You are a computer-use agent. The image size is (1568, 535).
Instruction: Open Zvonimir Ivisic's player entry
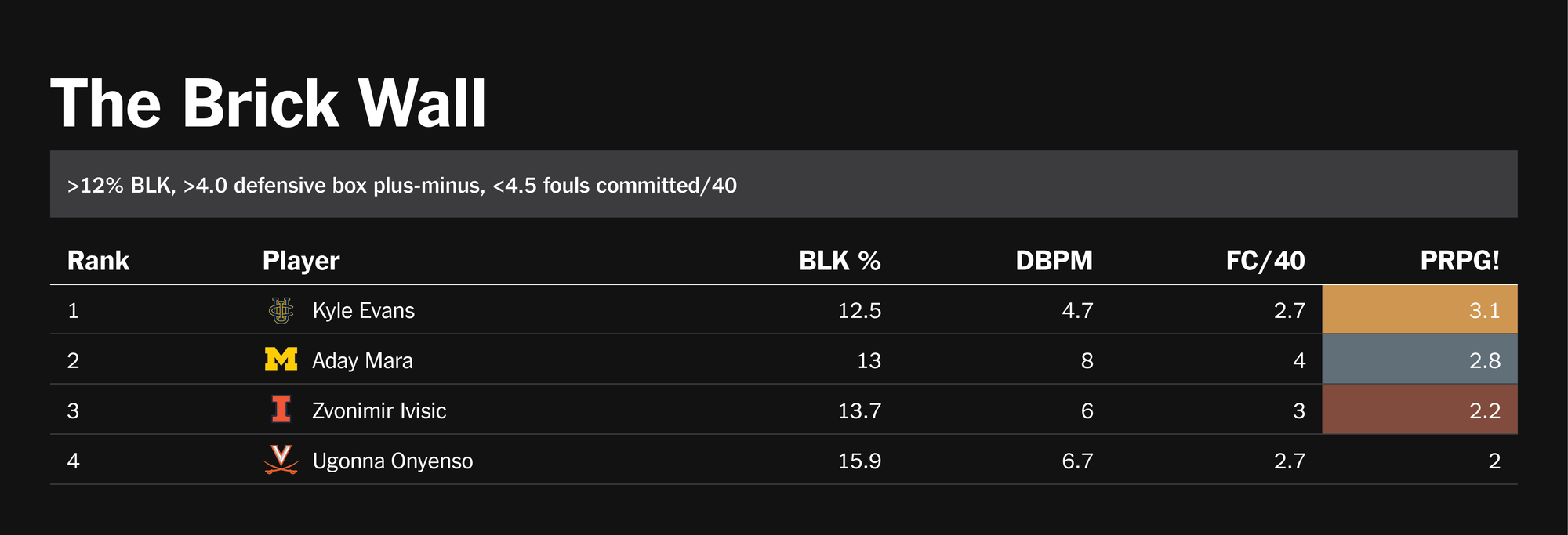379,411
